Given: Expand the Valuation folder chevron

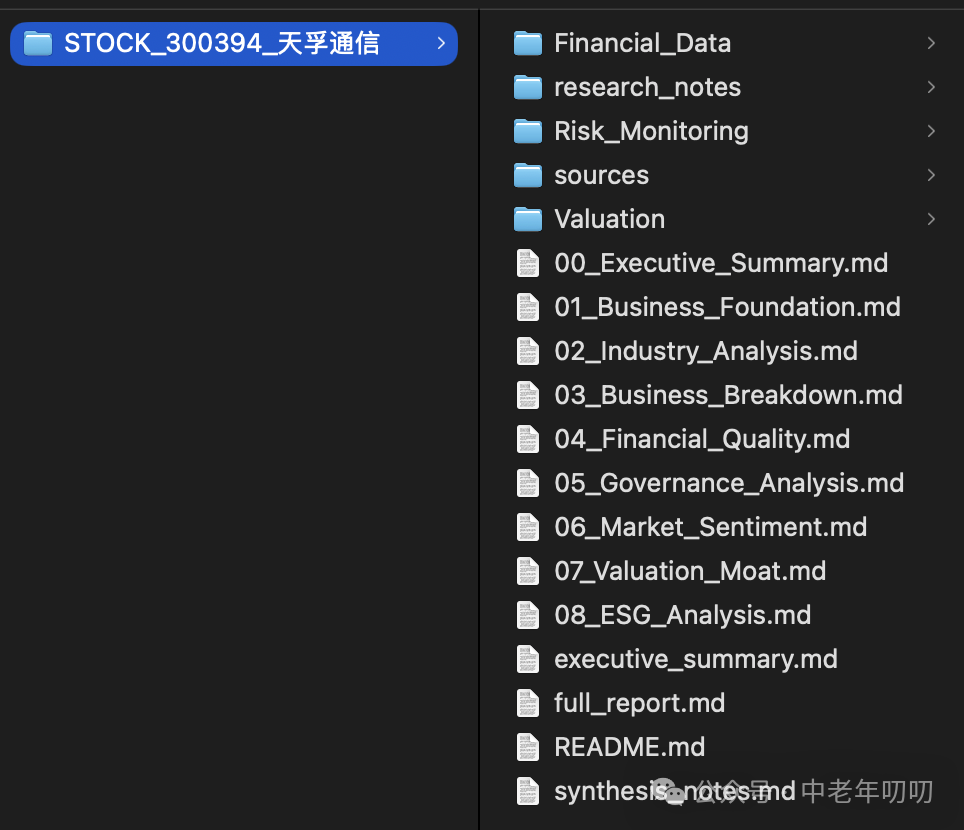Looking at the screenshot, I should (931, 219).
